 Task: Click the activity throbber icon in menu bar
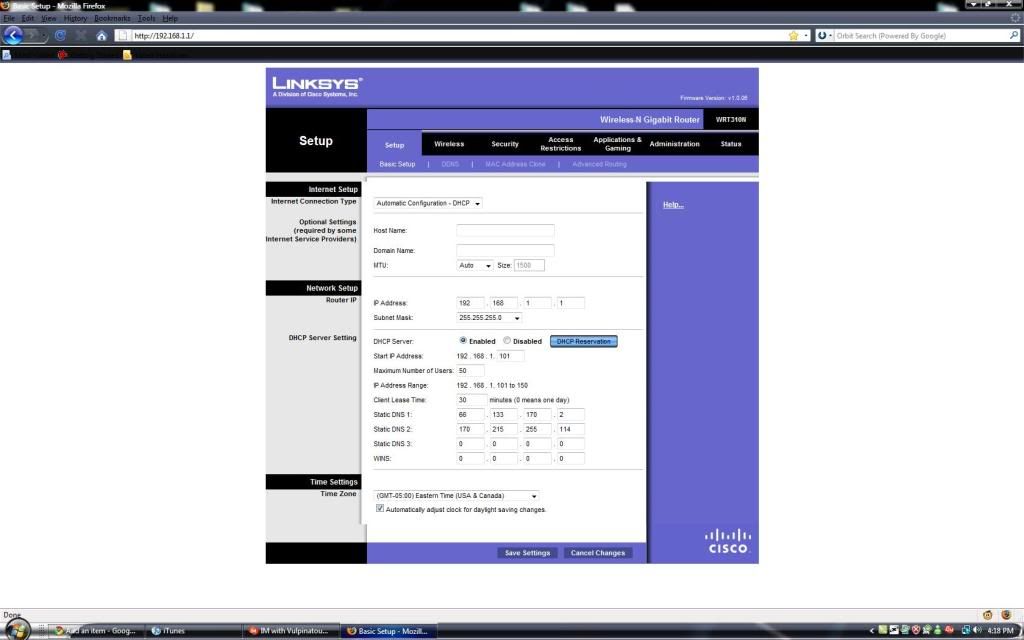pos(1016,18)
